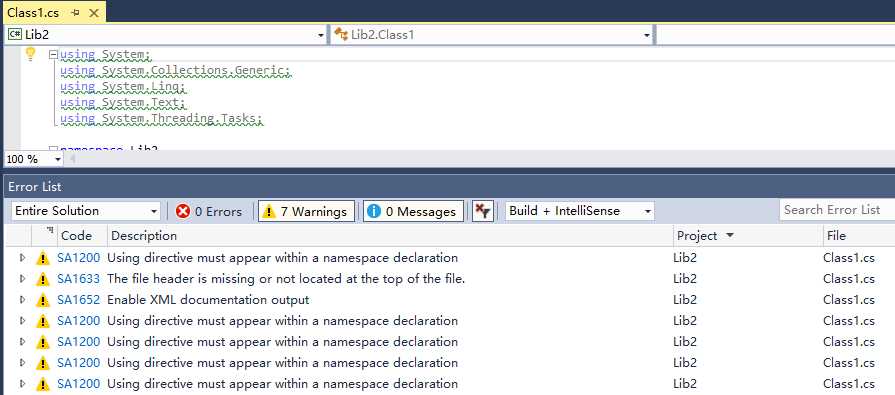895x395 pixels.
Task: Pin the Class1.cs tab
Action: (x=75, y=13)
